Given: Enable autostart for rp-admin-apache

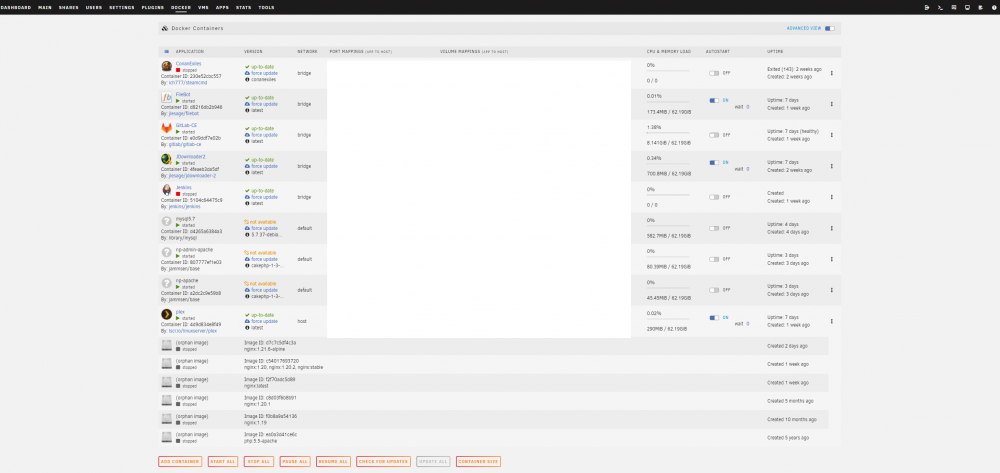Looking at the screenshot, I should (714, 259).
